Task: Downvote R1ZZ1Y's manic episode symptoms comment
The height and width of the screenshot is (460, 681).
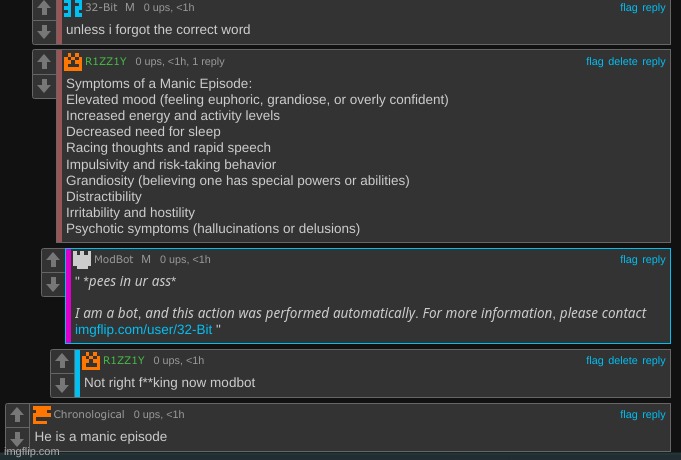Action: click(x=44, y=86)
